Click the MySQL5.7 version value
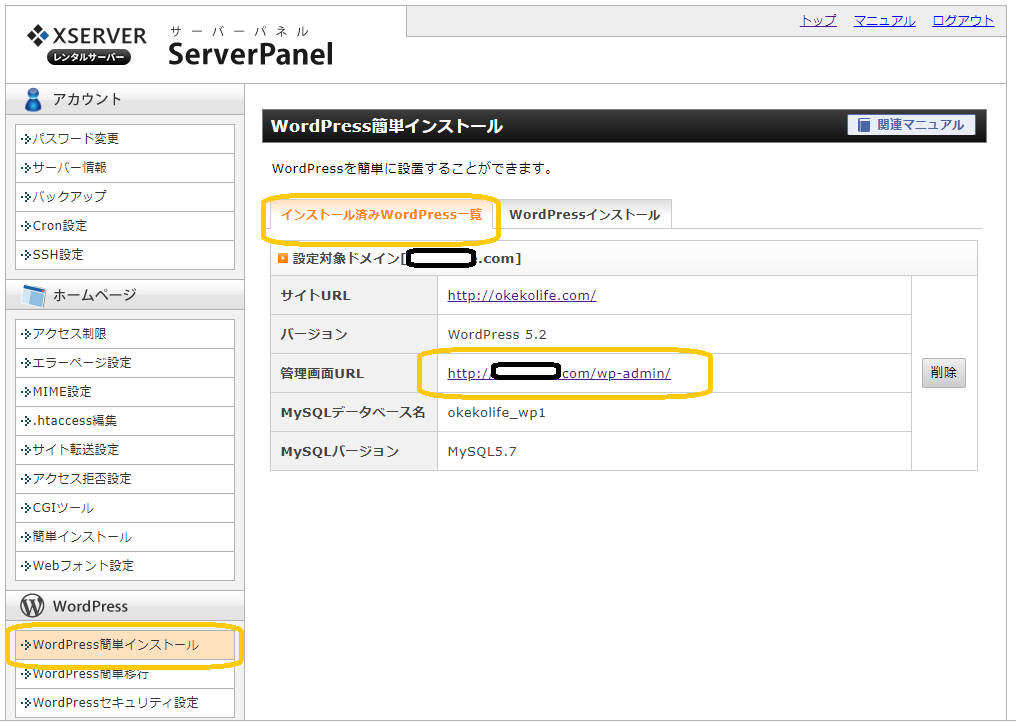Viewport: 1016px width, 723px height. pyautogui.click(x=482, y=451)
